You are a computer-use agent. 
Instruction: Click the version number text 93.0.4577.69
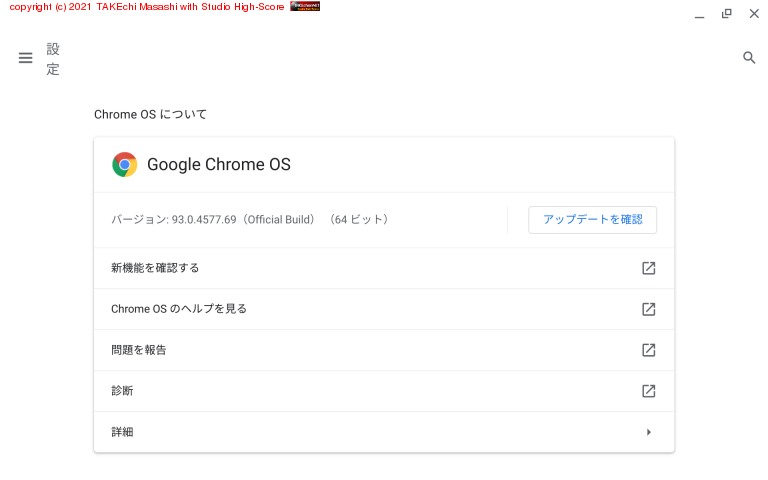coord(204,220)
